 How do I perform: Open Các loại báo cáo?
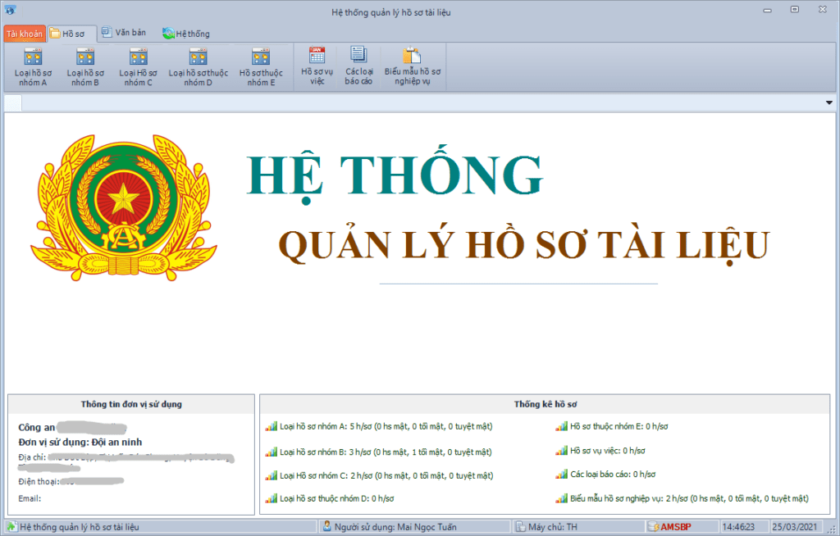point(359,66)
